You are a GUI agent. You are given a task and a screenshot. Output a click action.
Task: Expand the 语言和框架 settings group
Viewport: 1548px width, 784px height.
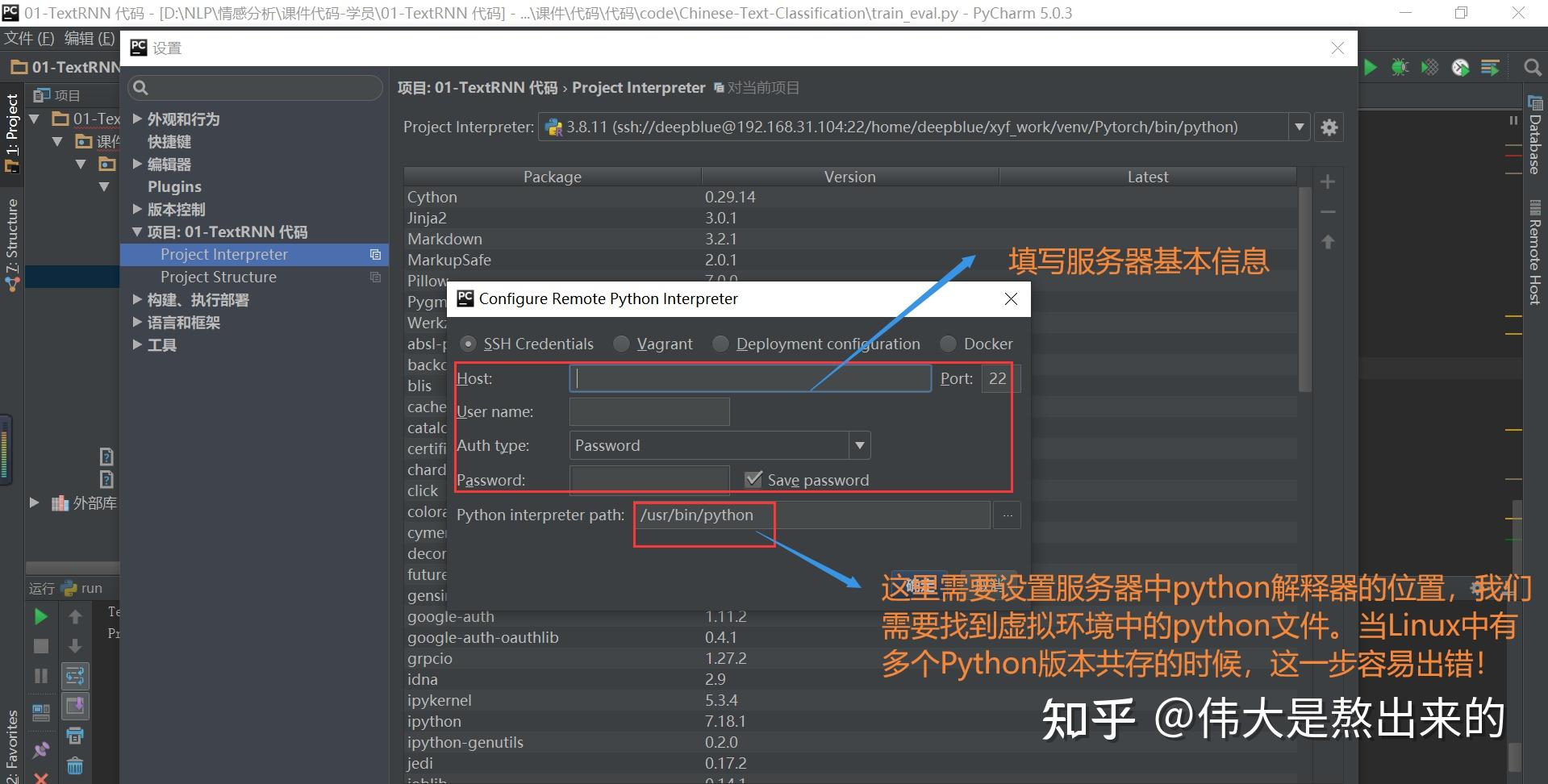tap(137, 322)
